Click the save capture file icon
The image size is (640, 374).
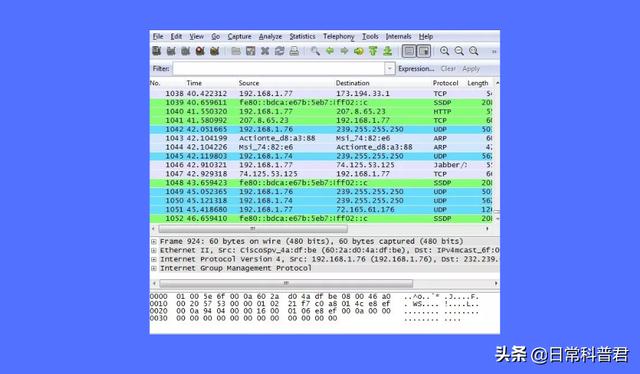pos(250,51)
